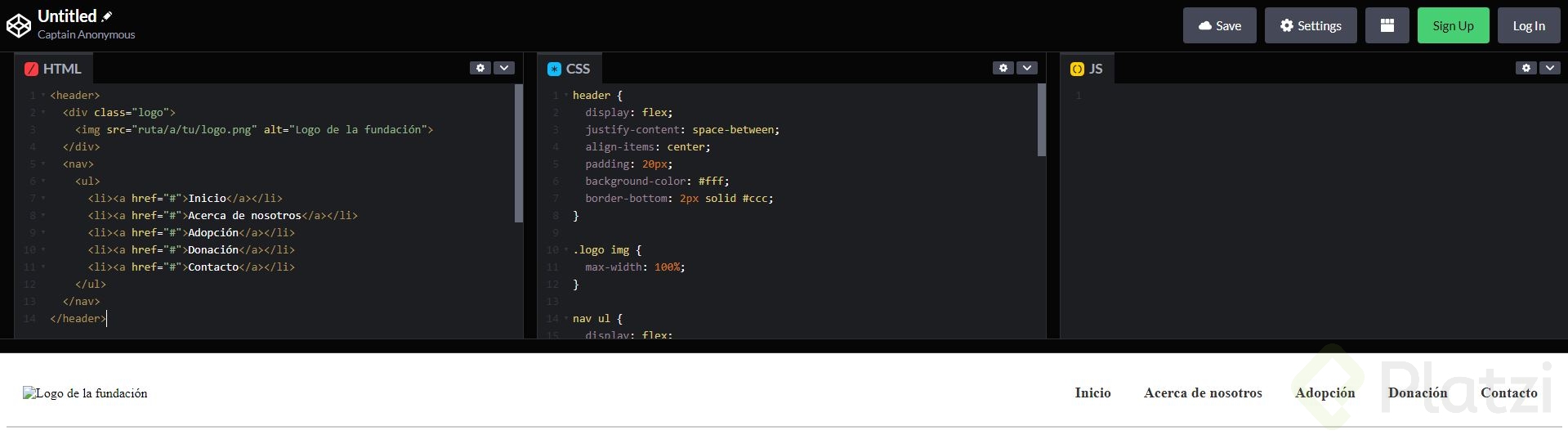Screen dimensions: 1568x435
Task: Select the CSS editor tab
Action: (569, 69)
